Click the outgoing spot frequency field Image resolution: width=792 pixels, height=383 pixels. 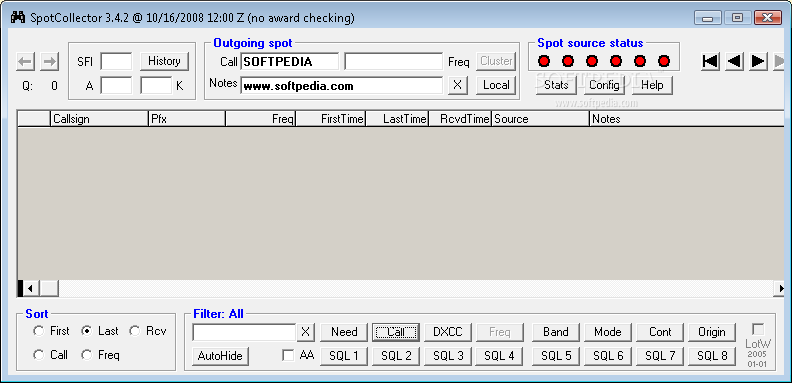pos(393,62)
